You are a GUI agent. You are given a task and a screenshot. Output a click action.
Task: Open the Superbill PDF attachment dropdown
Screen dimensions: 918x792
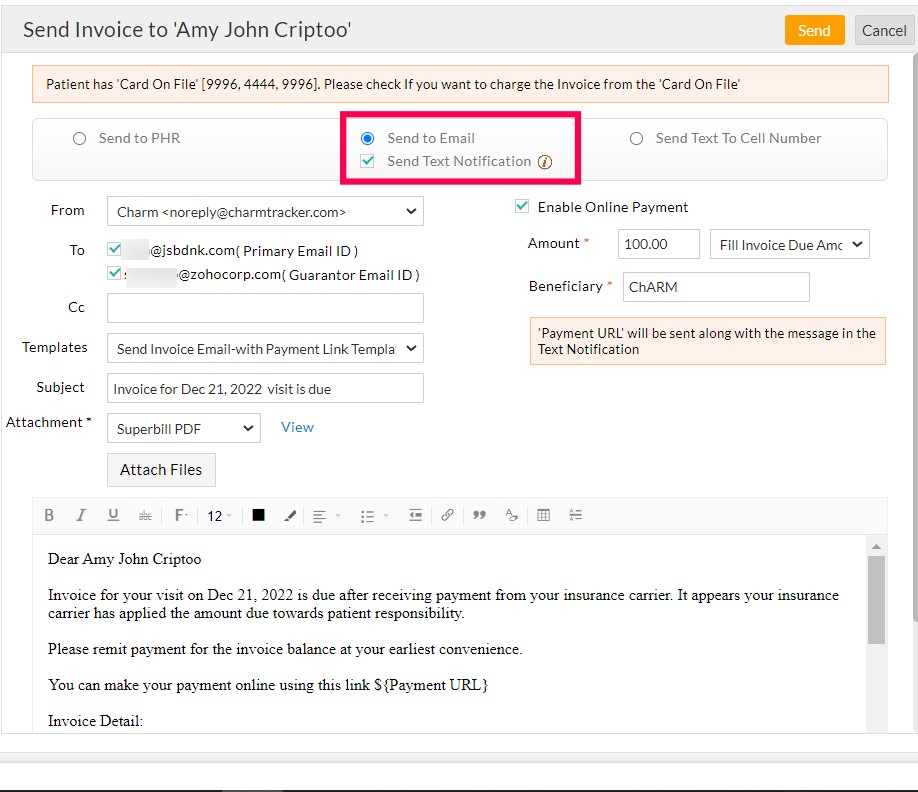point(184,429)
